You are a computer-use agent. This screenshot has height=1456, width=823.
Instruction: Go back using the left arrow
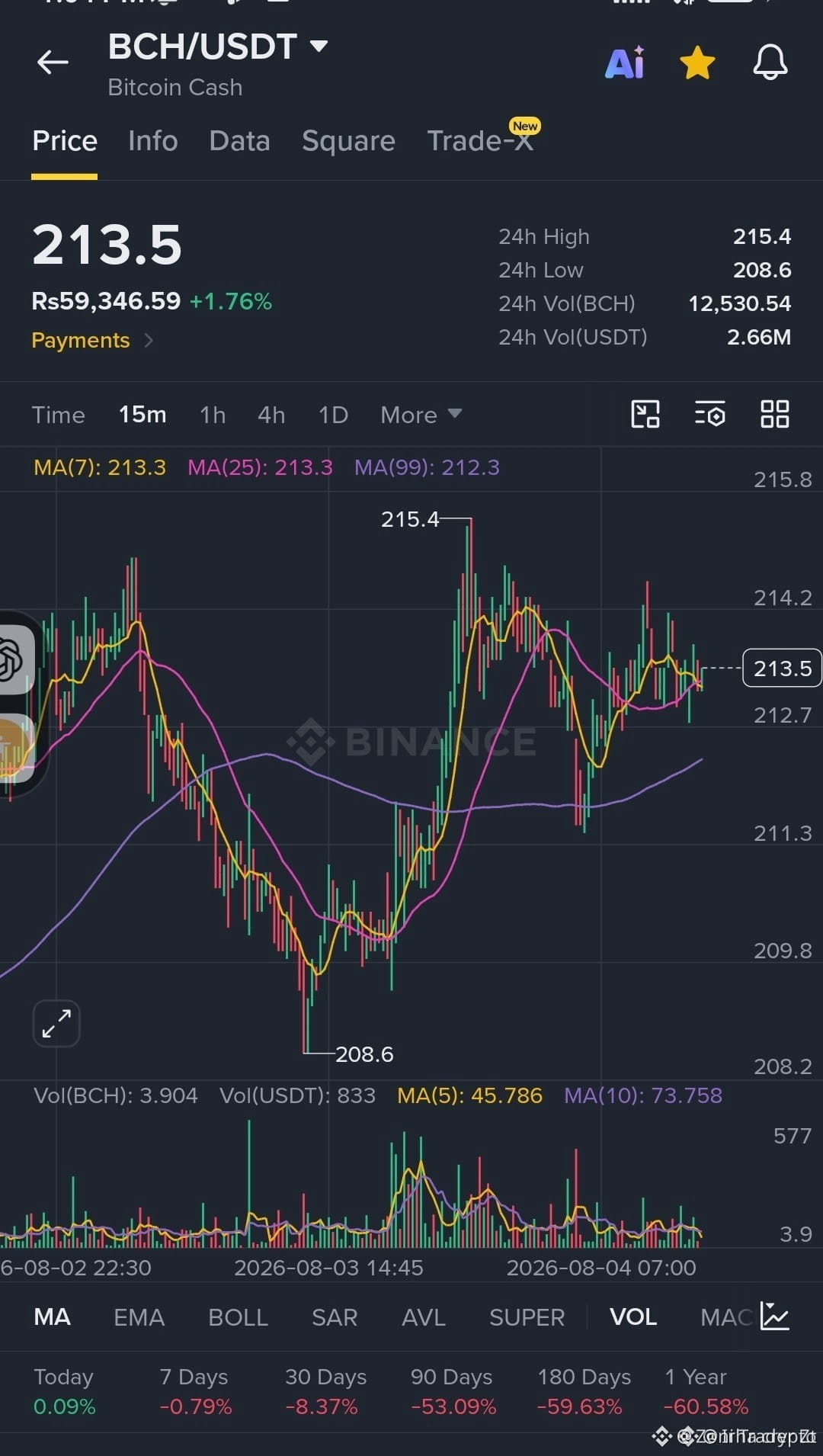click(53, 62)
